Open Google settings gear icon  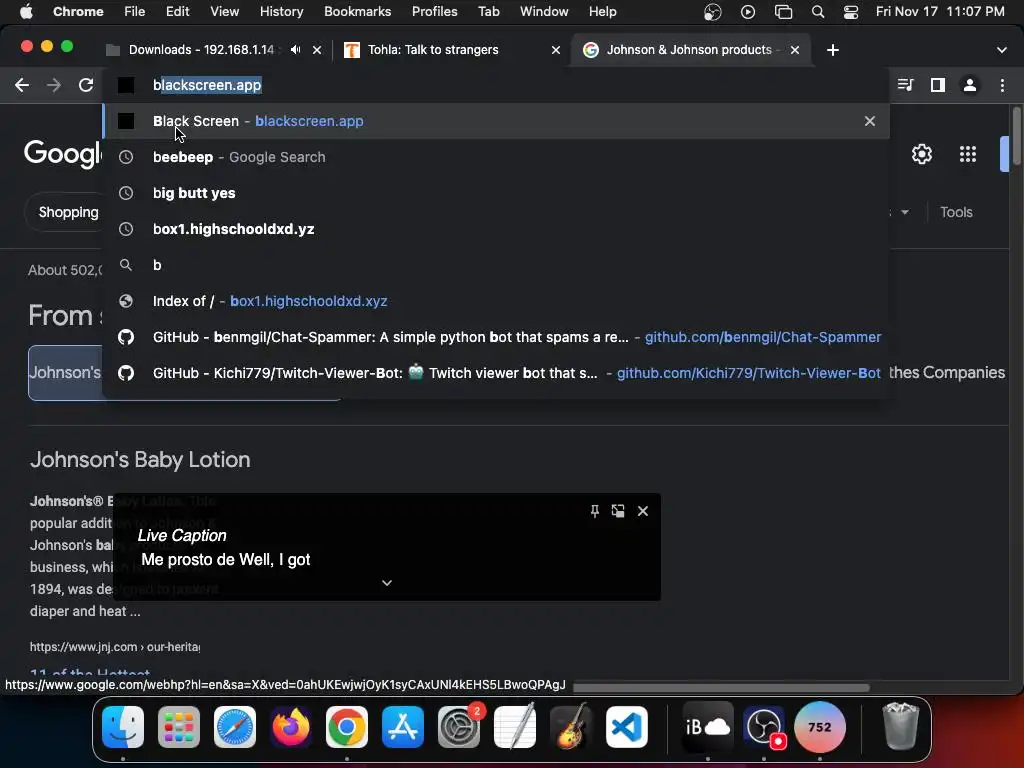click(x=921, y=154)
